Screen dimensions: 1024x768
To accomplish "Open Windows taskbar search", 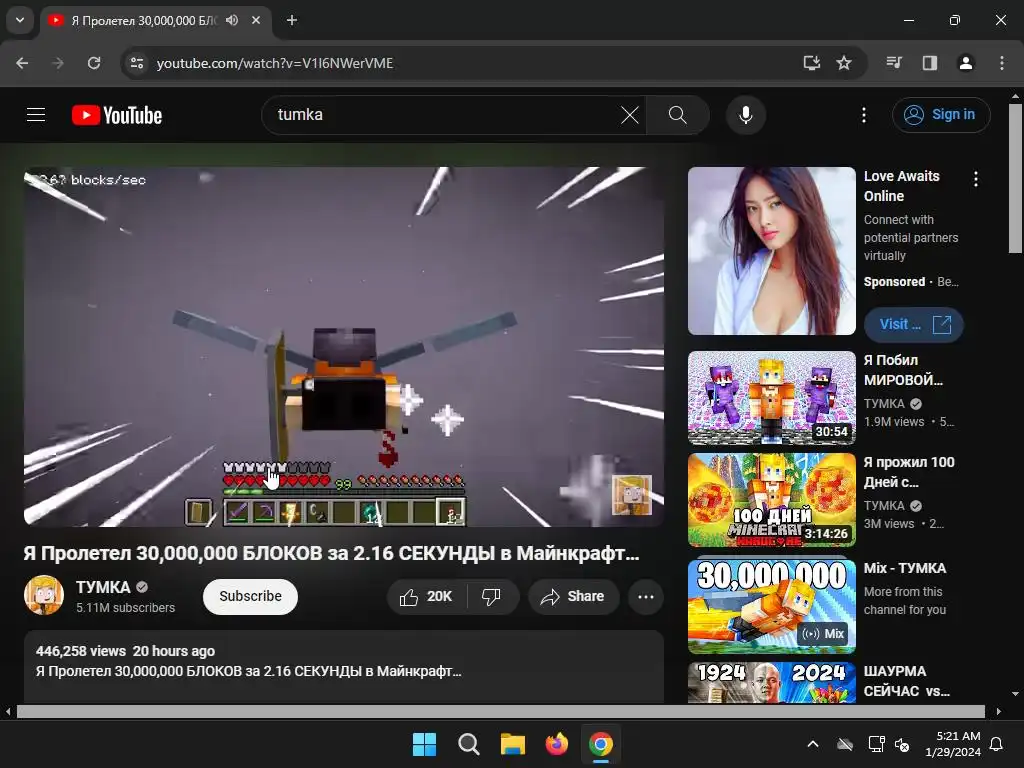I will click(468, 744).
